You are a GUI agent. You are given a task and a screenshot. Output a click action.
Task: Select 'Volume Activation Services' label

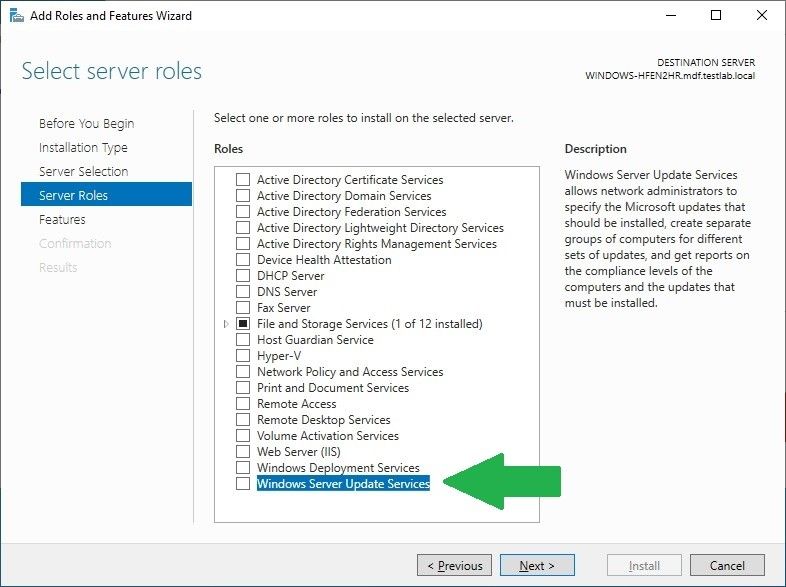[x=328, y=436]
